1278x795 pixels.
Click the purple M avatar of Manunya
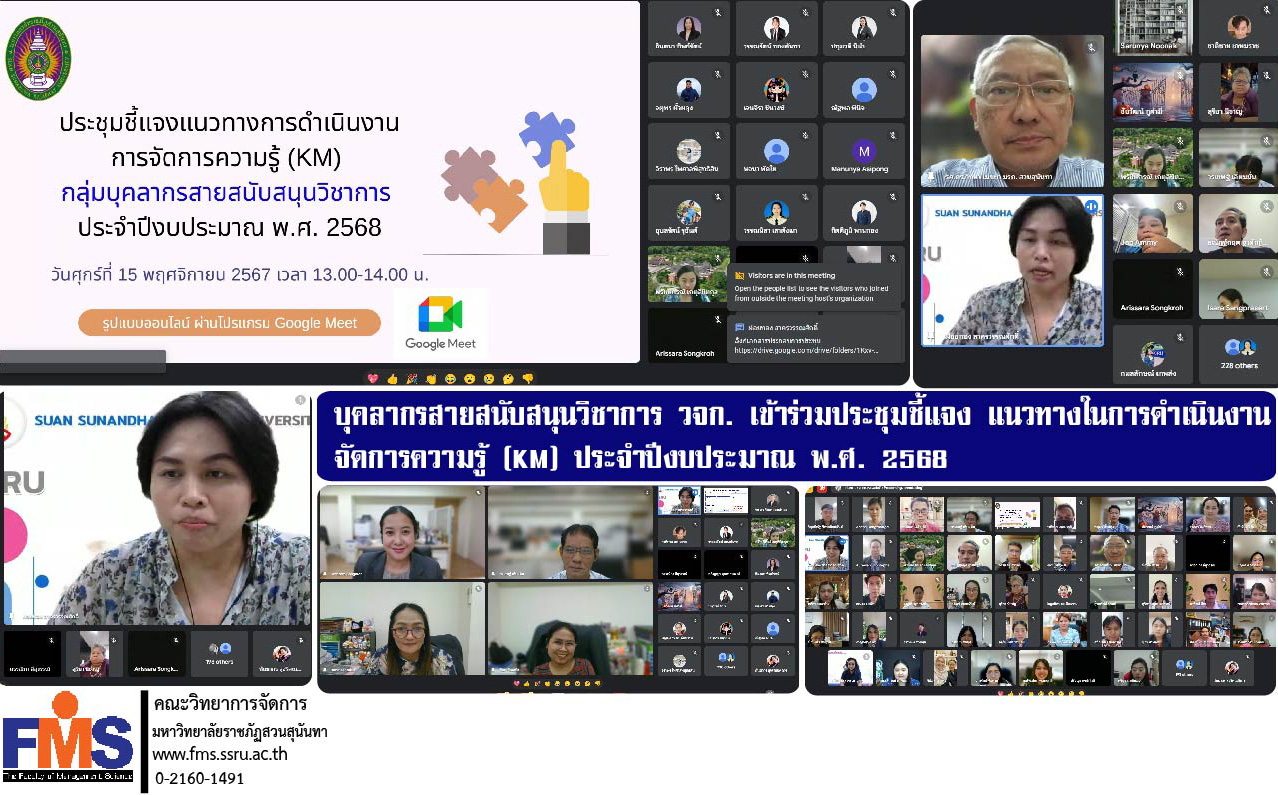coord(863,151)
